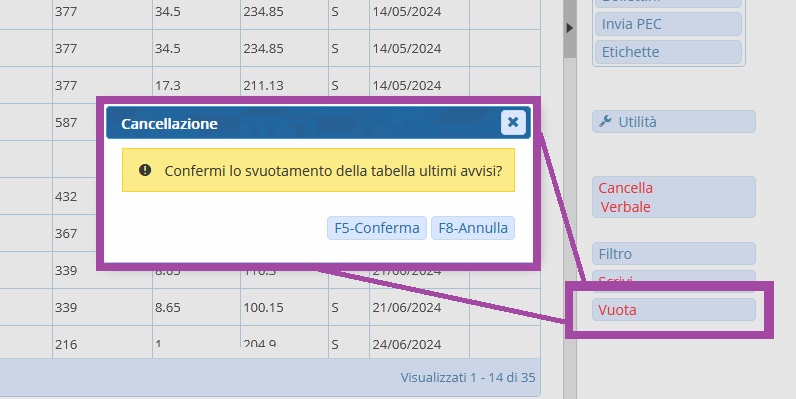
Task: Click 'Visualizzati 1 - 14 di 35' pager text
Action: (x=468, y=377)
